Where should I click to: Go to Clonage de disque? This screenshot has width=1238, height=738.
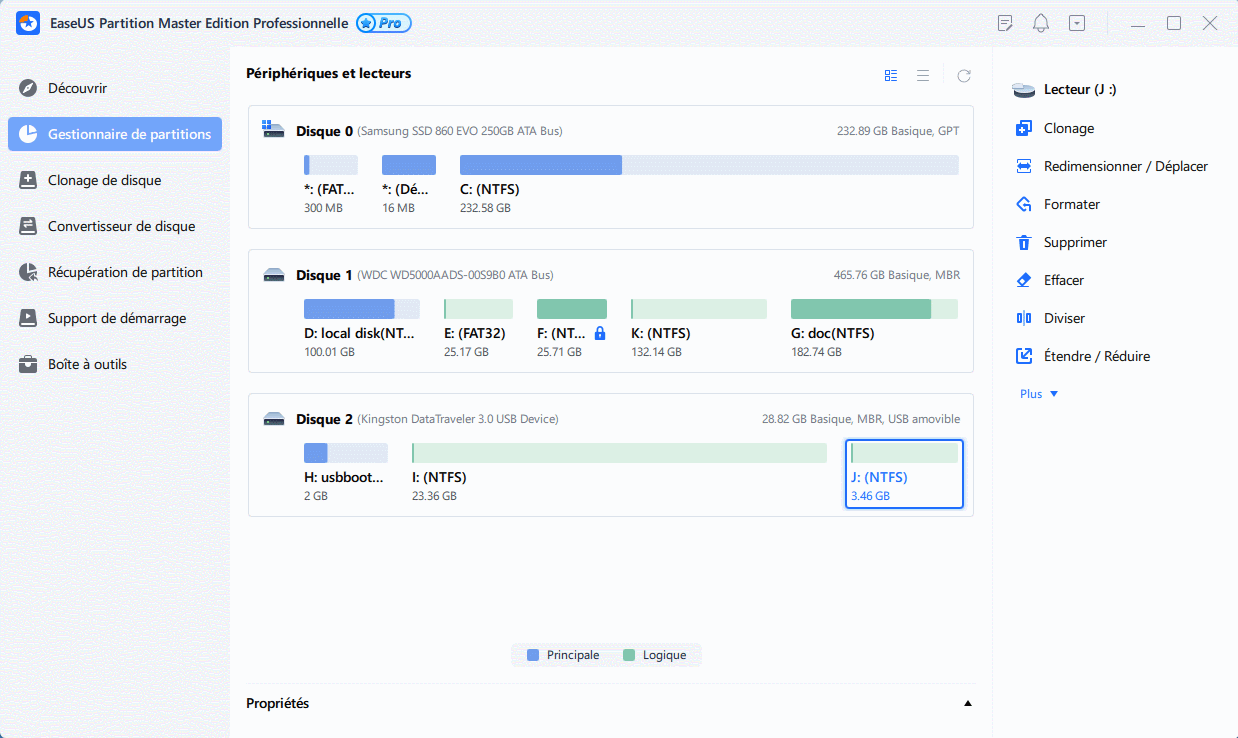point(104,180)
